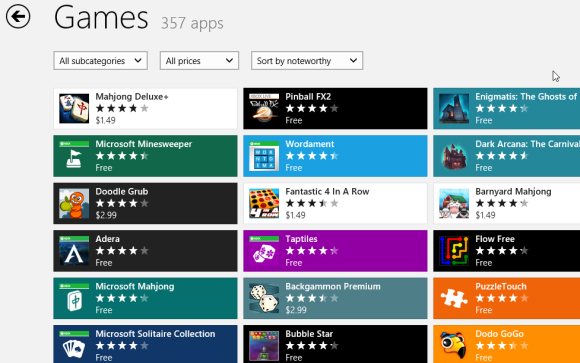Click the Dark Arcana: The Carnival title
This screenshot has height=363, width=580.
click(x=527, y=144)
